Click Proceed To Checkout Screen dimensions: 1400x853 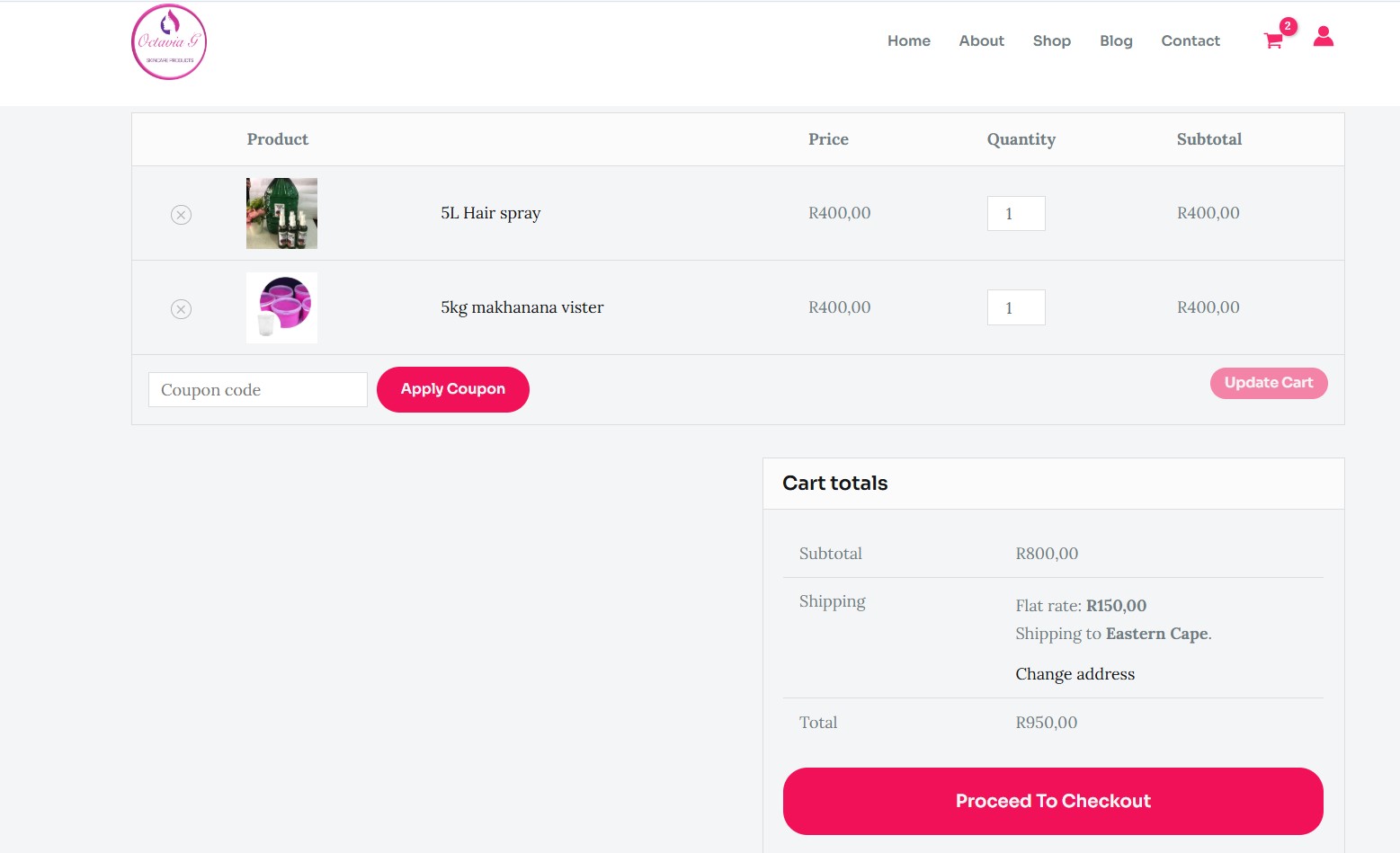[1052, 801]
